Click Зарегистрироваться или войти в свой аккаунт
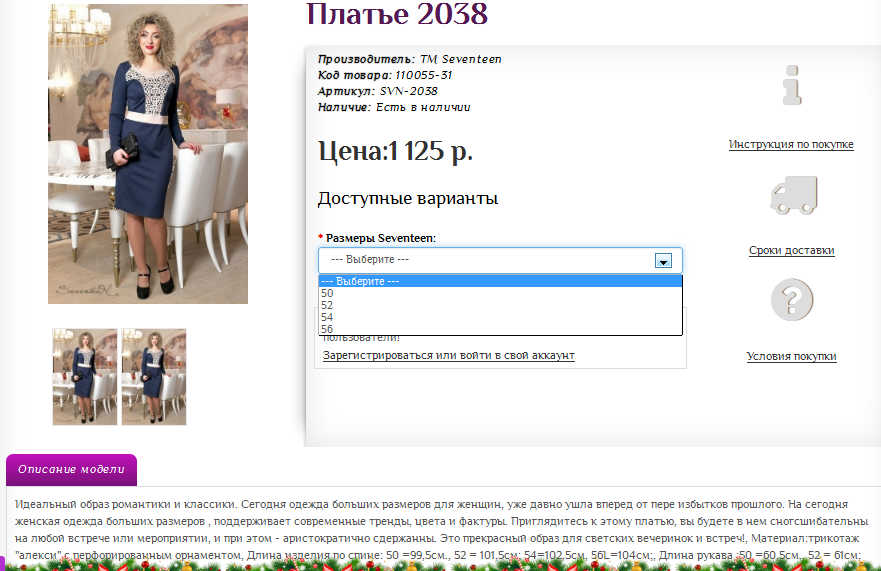This screenshot has width=881, height=571. [x=448, y=355]
